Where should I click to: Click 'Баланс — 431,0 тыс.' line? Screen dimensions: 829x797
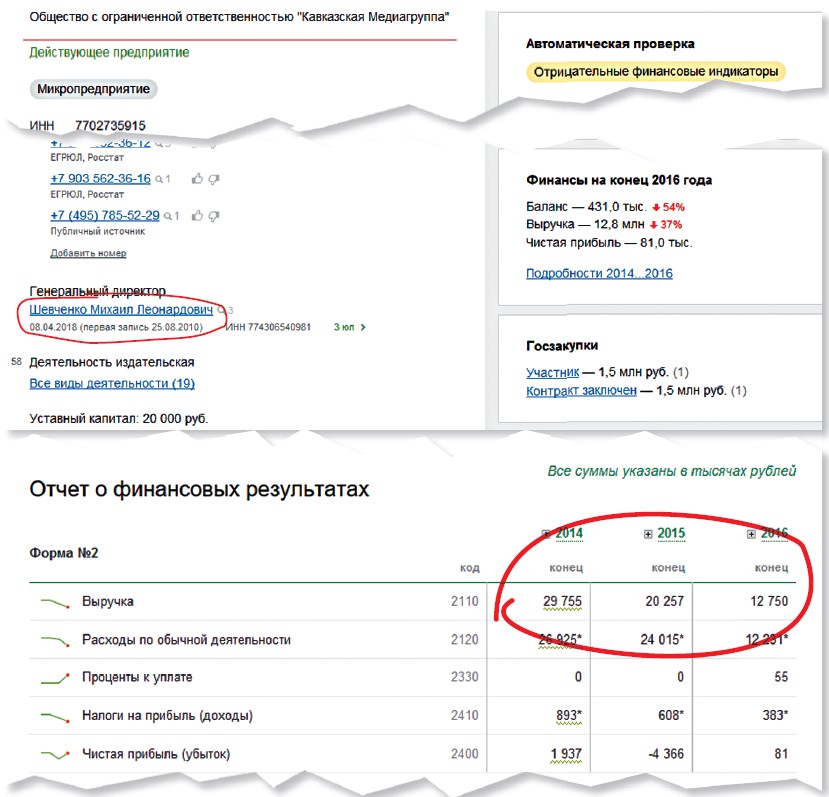tap(586, 207)
